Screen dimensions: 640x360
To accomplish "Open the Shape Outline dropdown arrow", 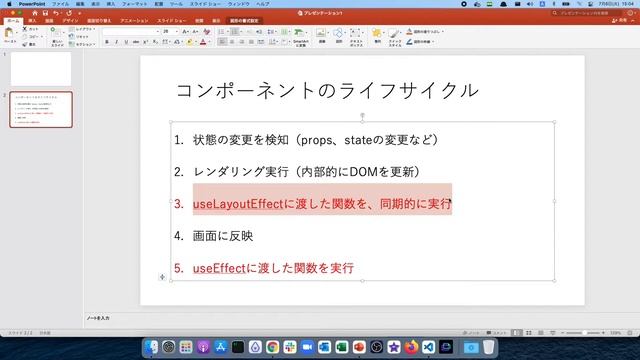I will [x=433, y=42].
